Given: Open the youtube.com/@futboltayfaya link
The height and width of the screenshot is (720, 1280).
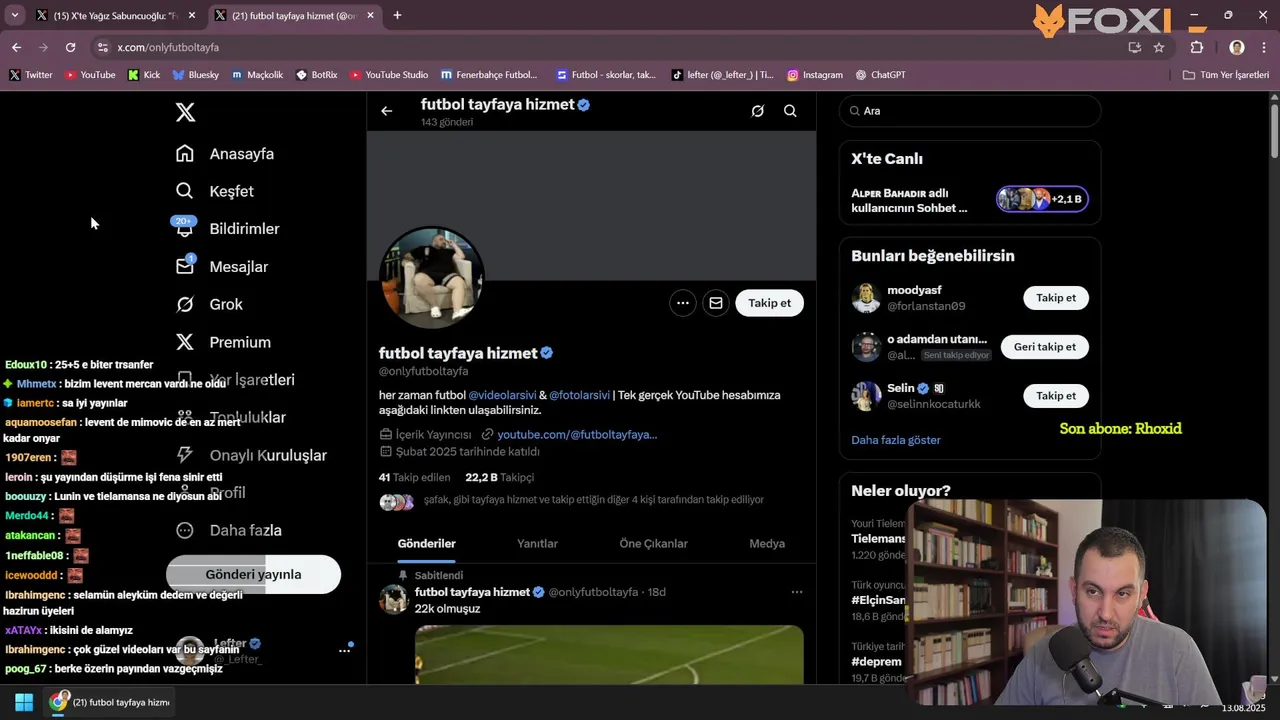Looking at the screenshot, I should 577,435.
